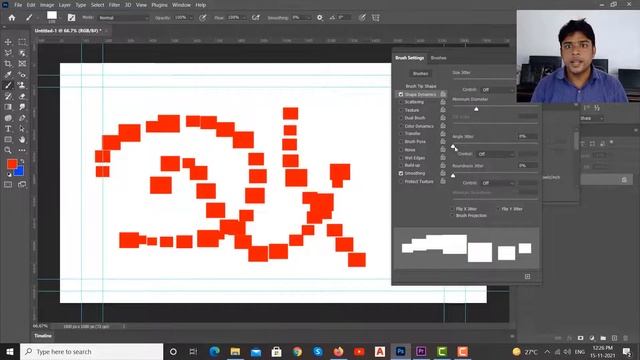Lock Shape Dynamics settings padlock icon

pyautogui.click(x=443, y=94)
